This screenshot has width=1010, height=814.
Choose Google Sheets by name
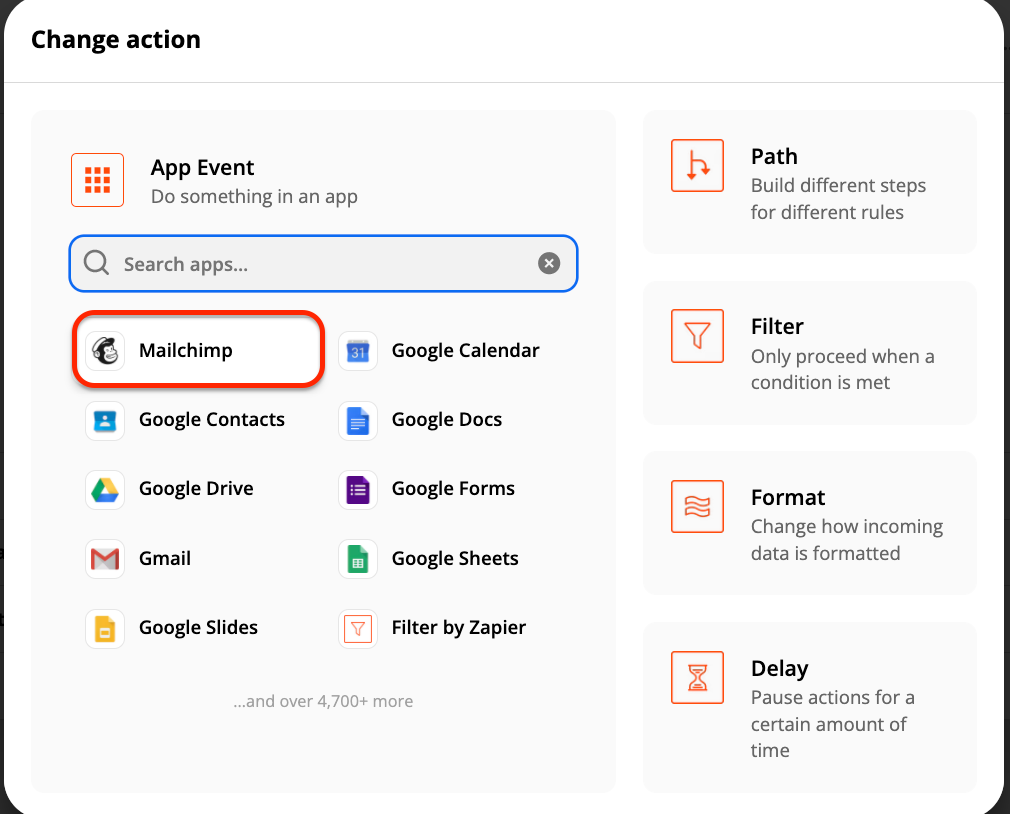pyautogui.click(x=455, y=558)
